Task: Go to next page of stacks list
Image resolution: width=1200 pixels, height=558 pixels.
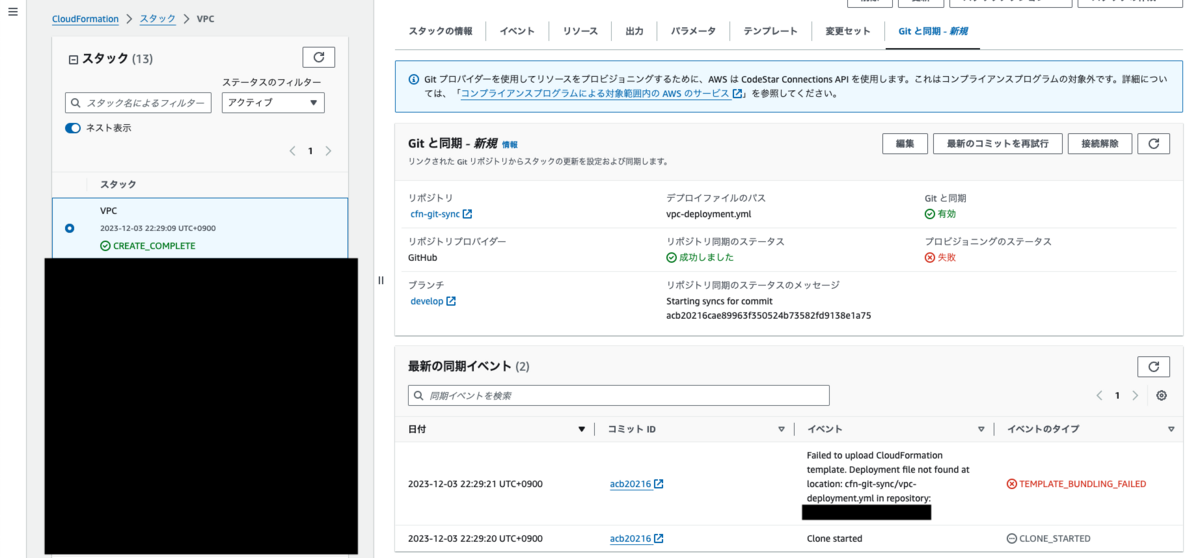Action: coord(328,151)
